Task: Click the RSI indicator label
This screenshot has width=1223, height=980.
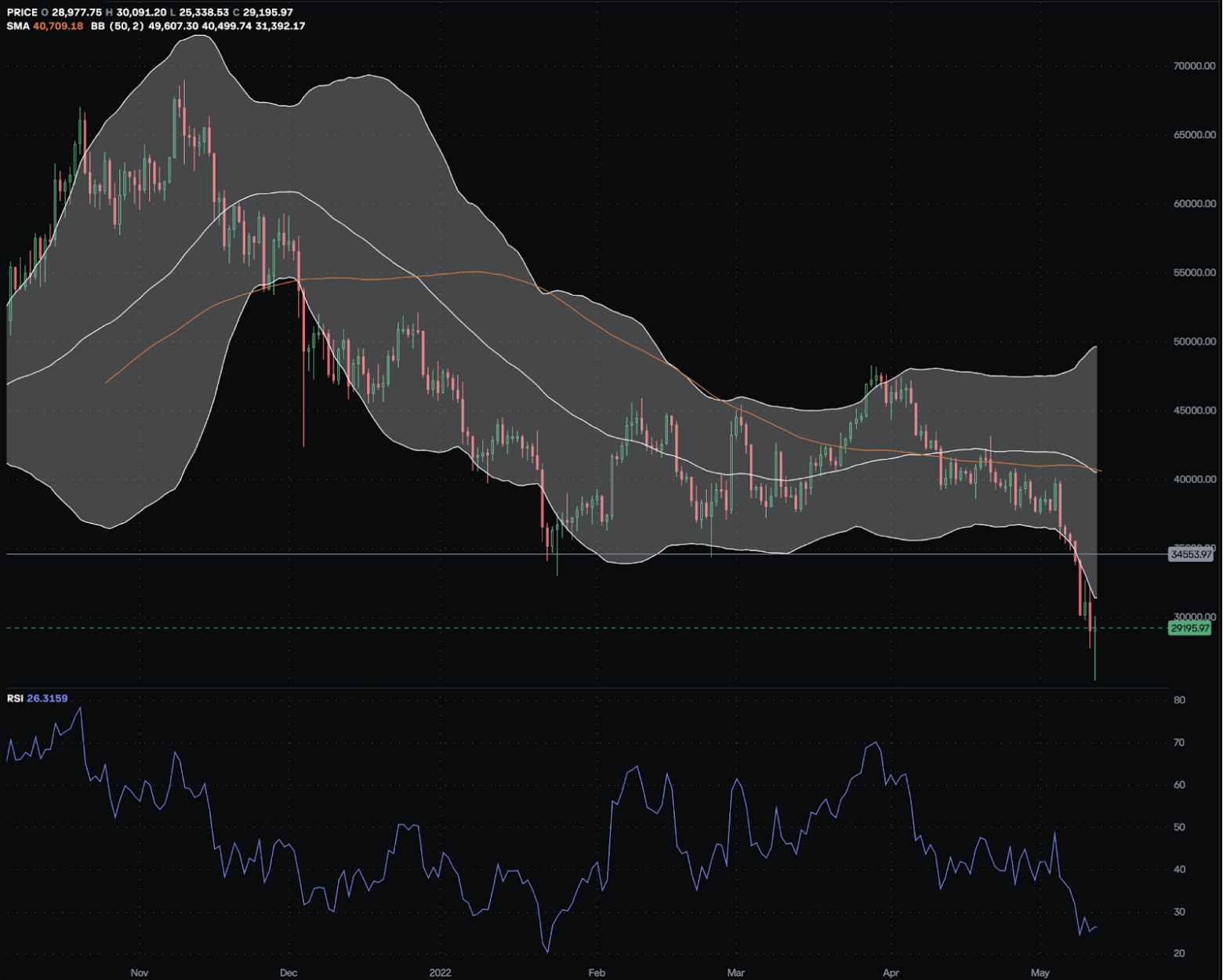Action: (x=15, y=698)
